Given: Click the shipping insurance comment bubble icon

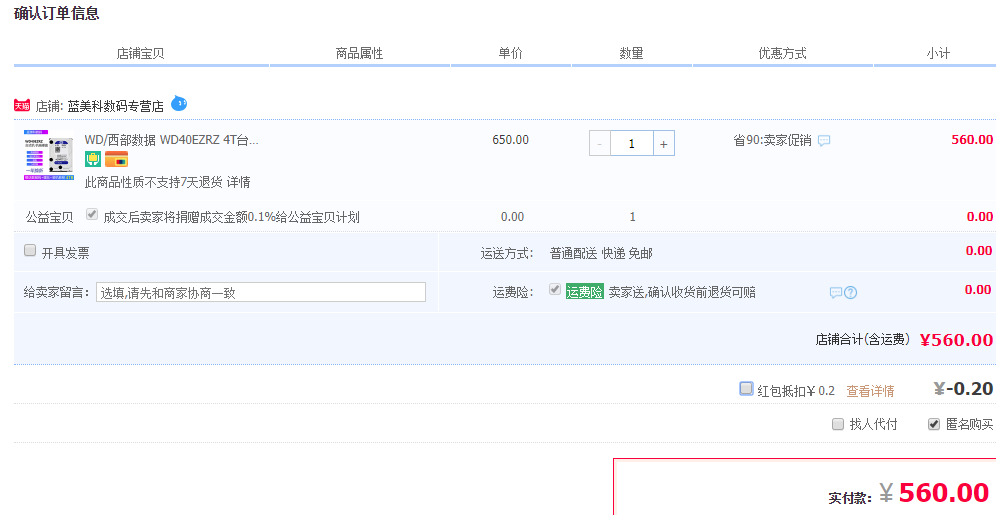Looking at the screenshot, I should pos(836,293).
